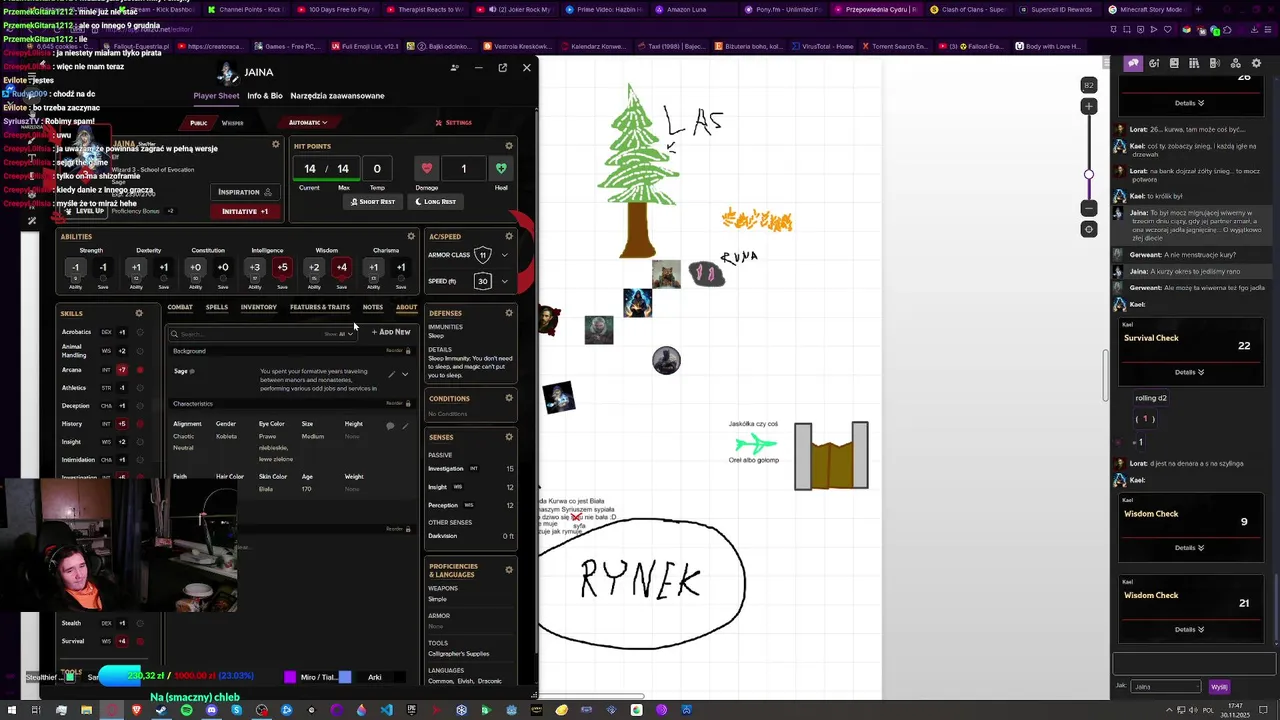Image resolution: width=1280 pixels, height=720 pixels.
Task: Open the Show All filter dropdown
Action: click(338, 334)
